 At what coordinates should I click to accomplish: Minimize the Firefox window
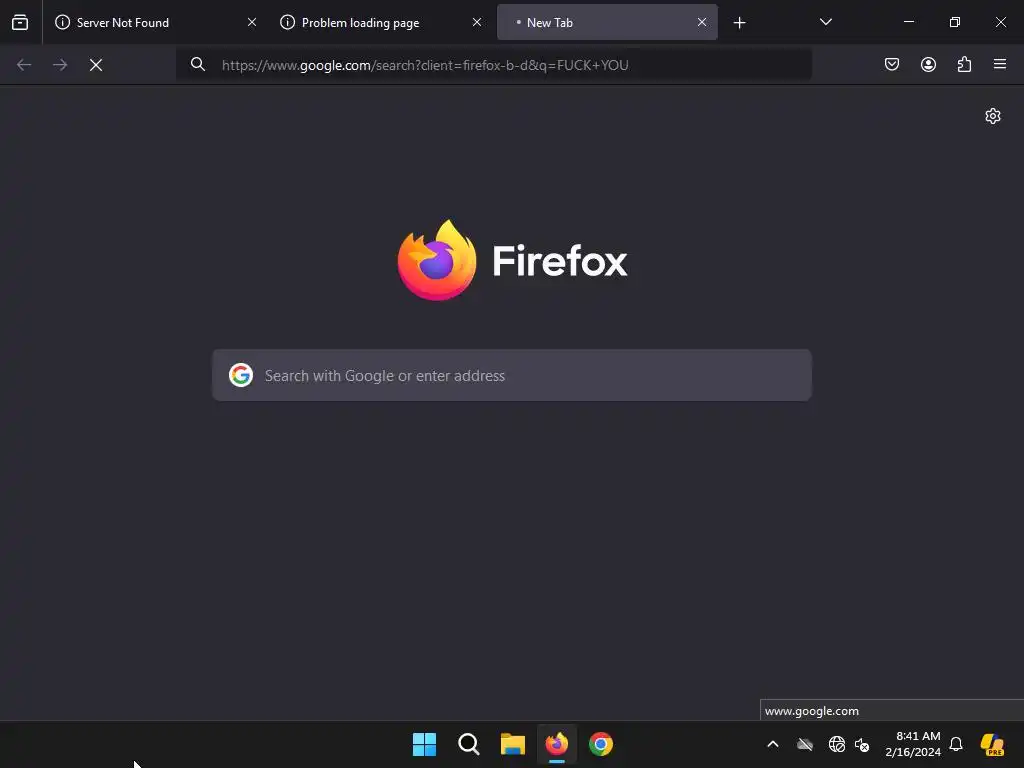click(908, 22)
